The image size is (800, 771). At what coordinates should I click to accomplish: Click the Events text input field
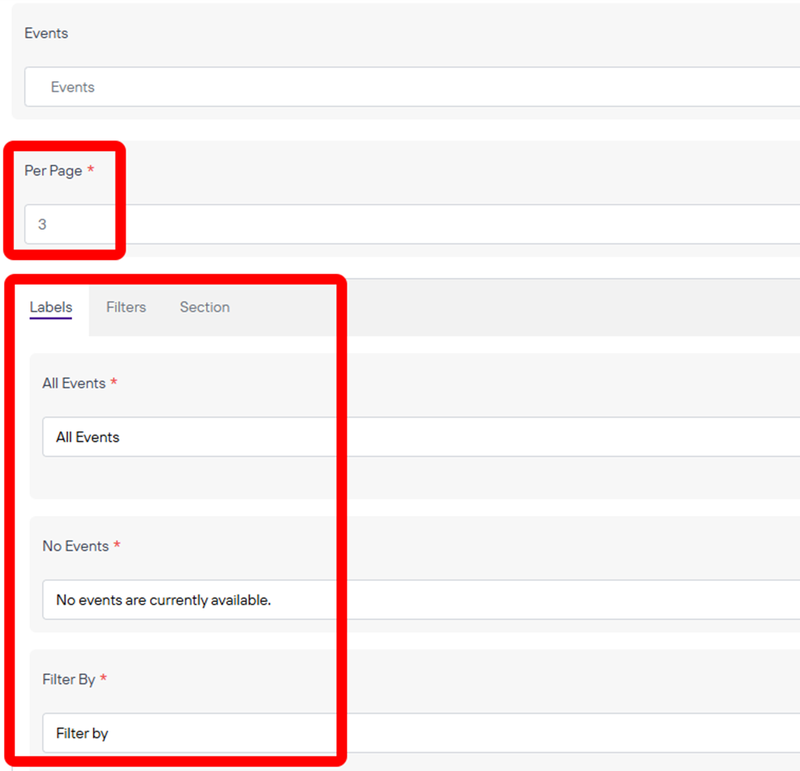(x=412, y=87)
